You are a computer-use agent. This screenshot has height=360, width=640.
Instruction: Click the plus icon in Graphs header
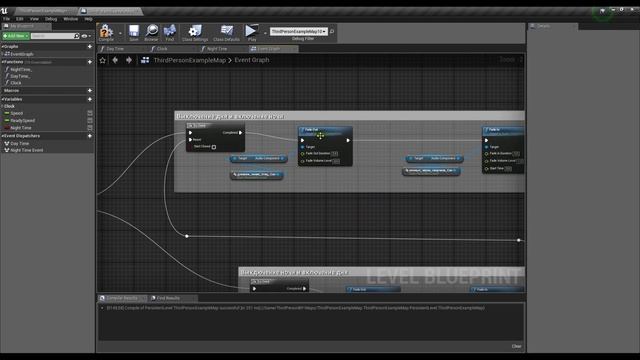[89, 47]
